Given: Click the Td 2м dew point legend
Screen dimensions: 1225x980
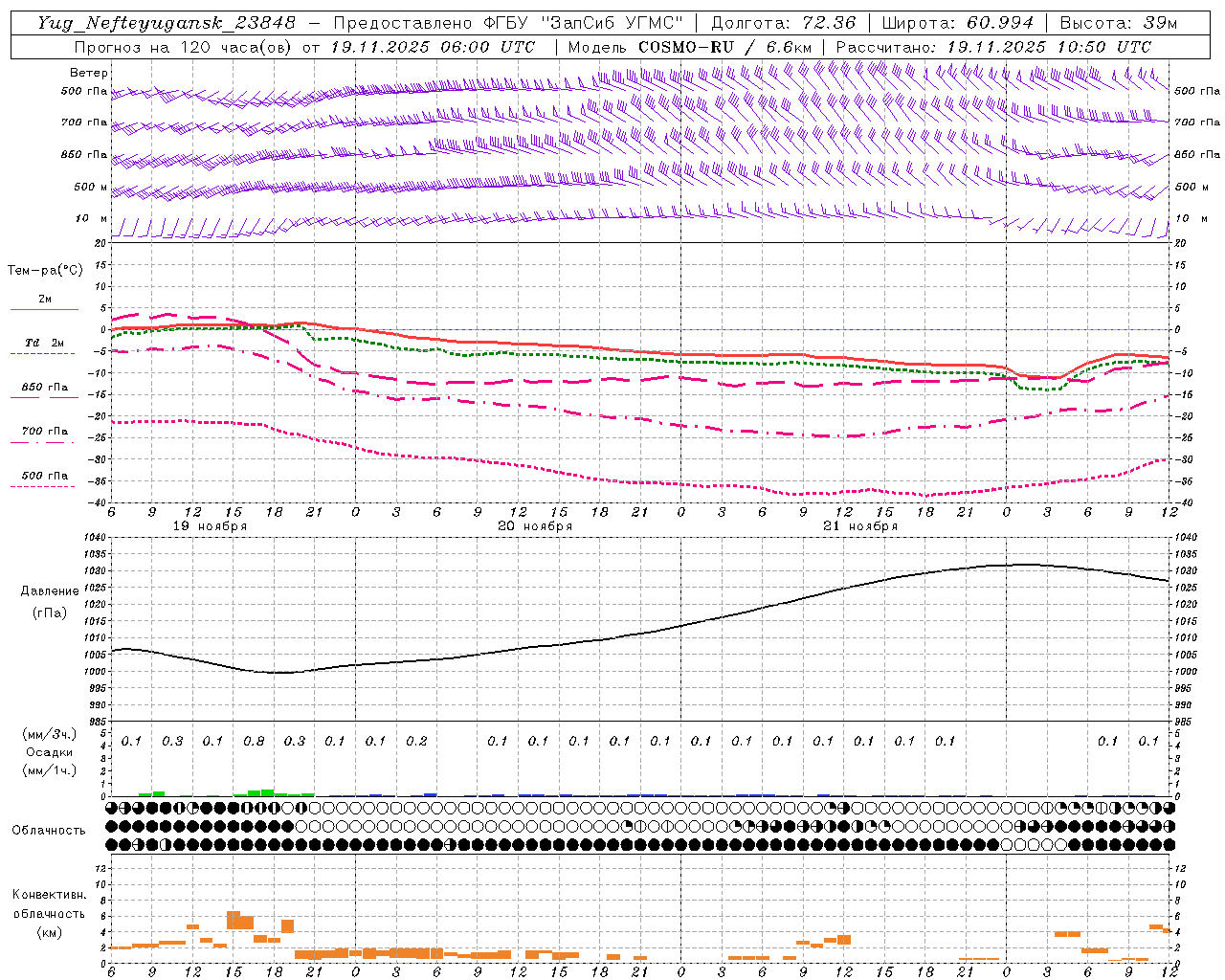Looking at the screenshot, I should 44,346.
